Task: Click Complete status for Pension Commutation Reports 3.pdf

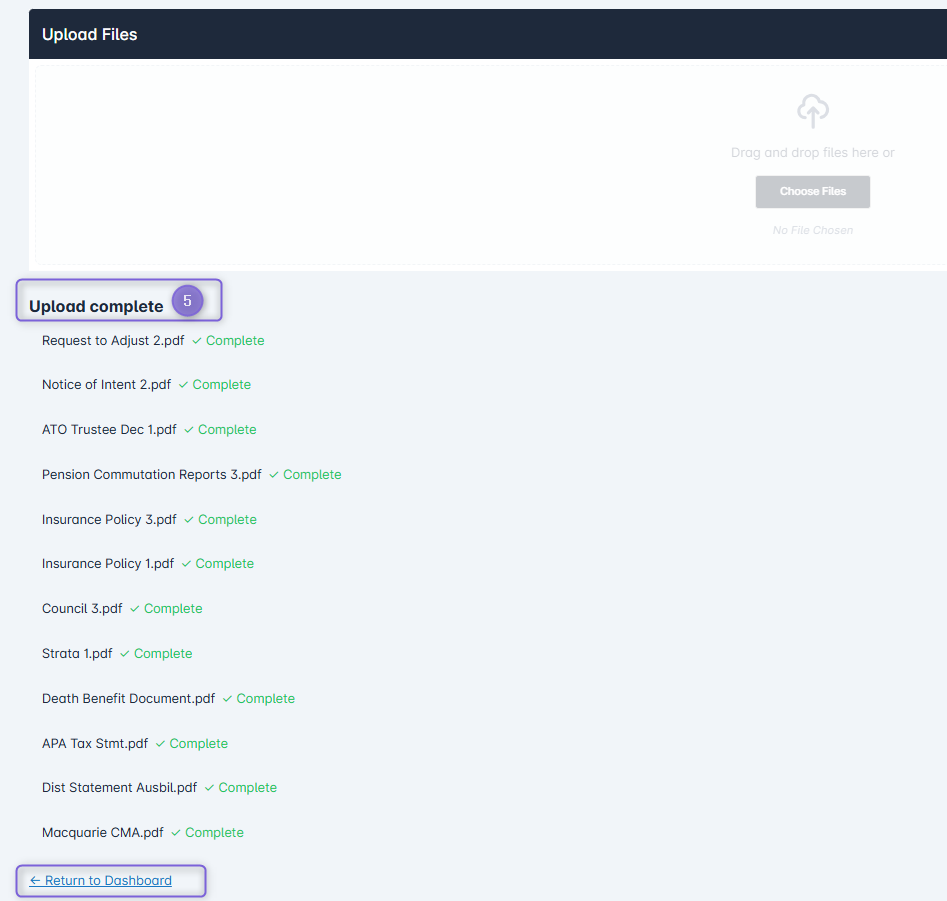Action: pos(312,475)
